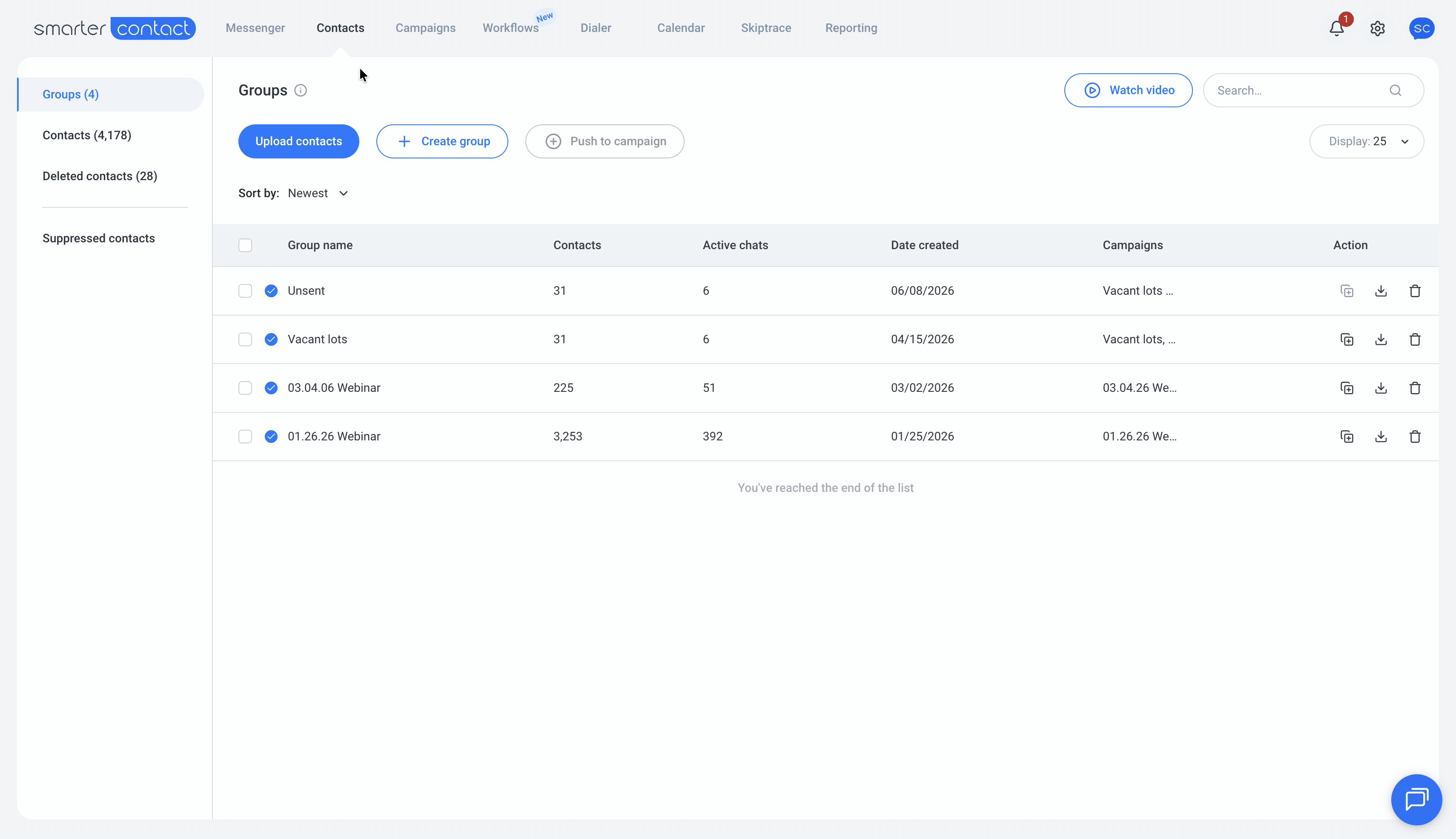
Task: Check the Unsent group checkbox
Action: click(245, 291)
